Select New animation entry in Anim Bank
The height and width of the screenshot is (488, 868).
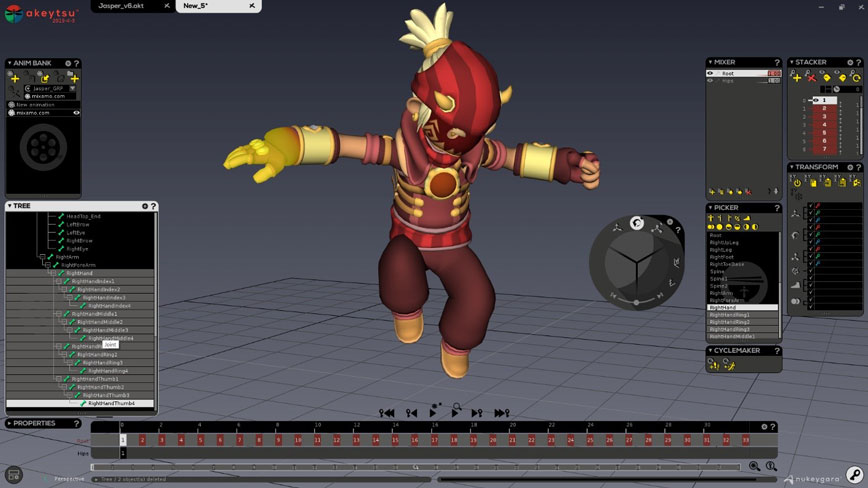[43, 105]
